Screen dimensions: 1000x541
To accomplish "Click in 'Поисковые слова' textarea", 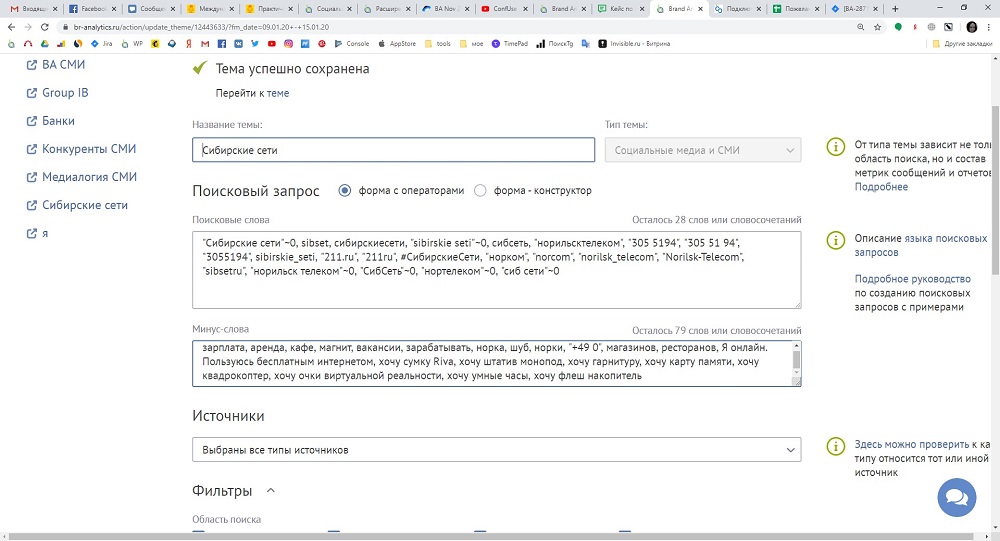I will pyautogui.click(x=496, y=270).
